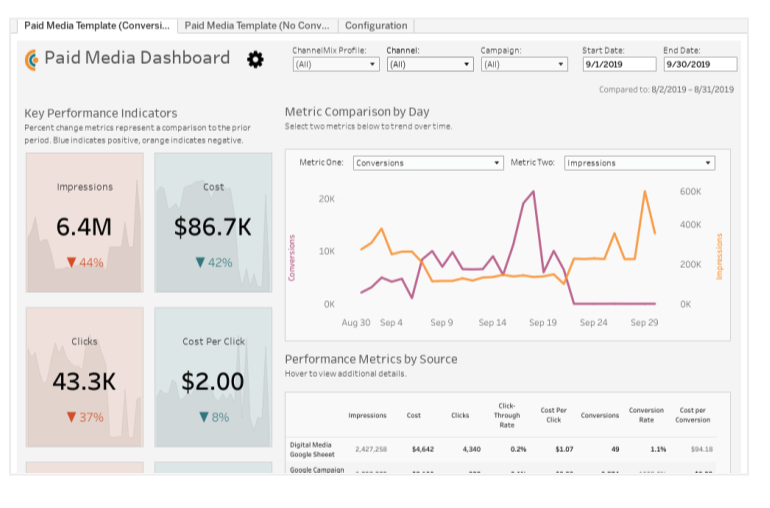
Task: Click the Cost per Conversion column header
Action: (x=692, y=415)
